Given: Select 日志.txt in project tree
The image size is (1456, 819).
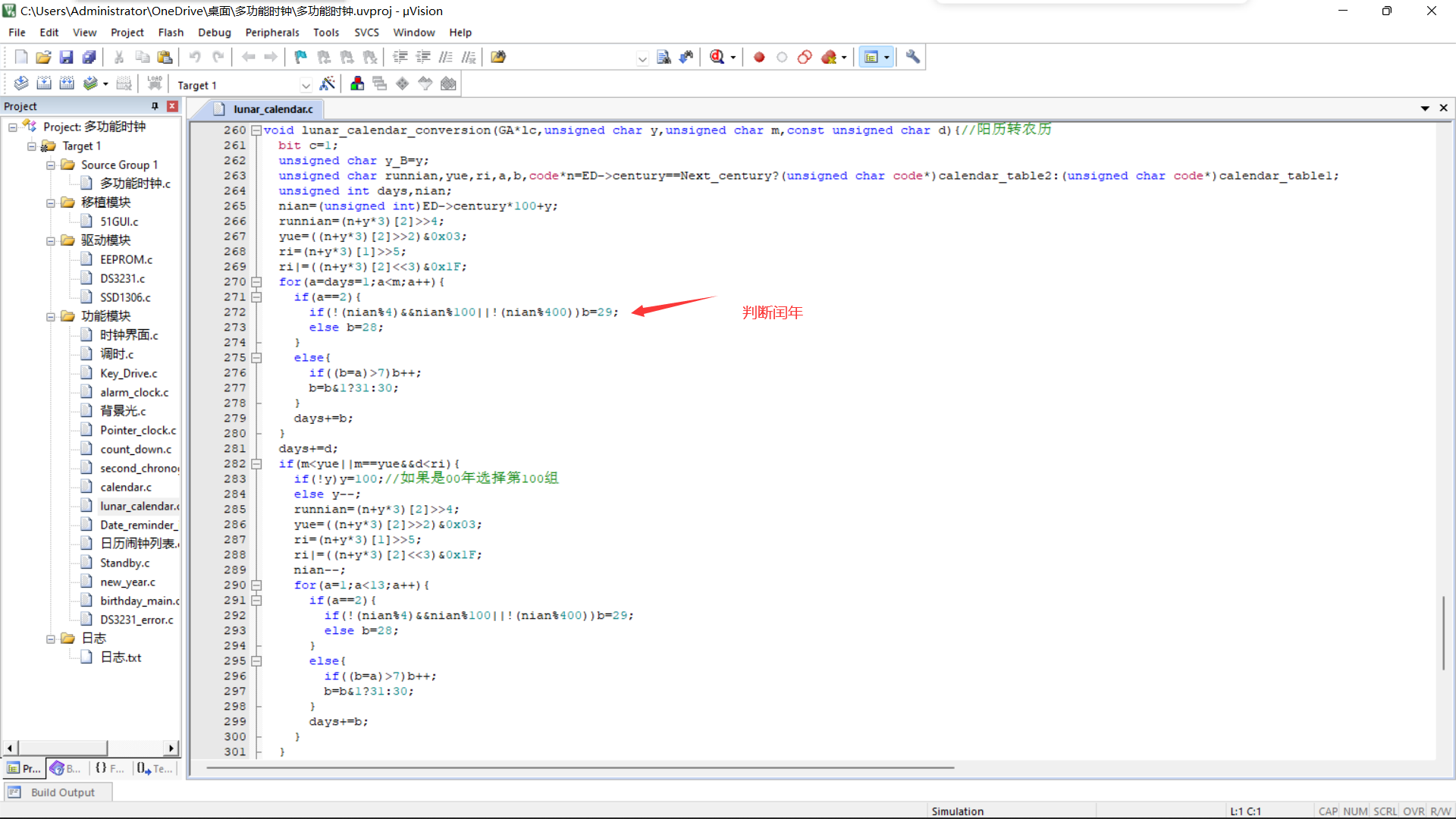Looking at the screenshot, I should pyautogui.click(x=121, y=657).
